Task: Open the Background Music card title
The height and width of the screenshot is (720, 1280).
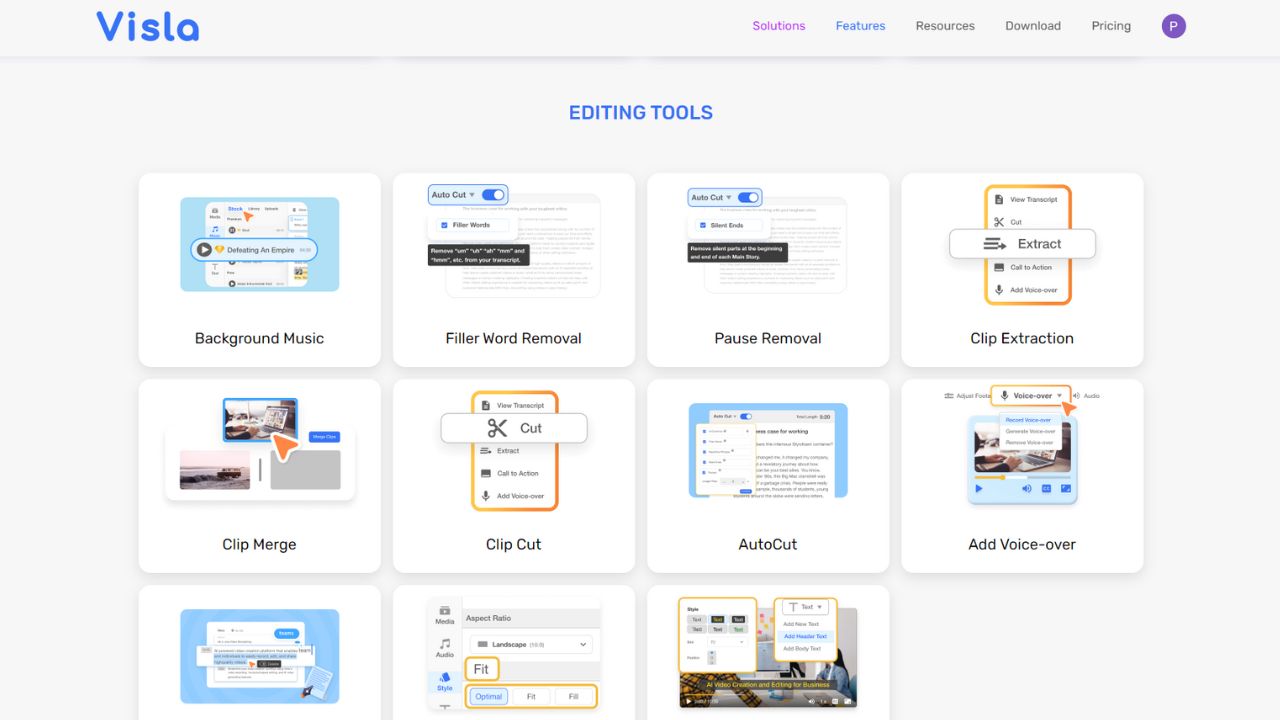Action: pyautogui.click(x=259, y=338)
